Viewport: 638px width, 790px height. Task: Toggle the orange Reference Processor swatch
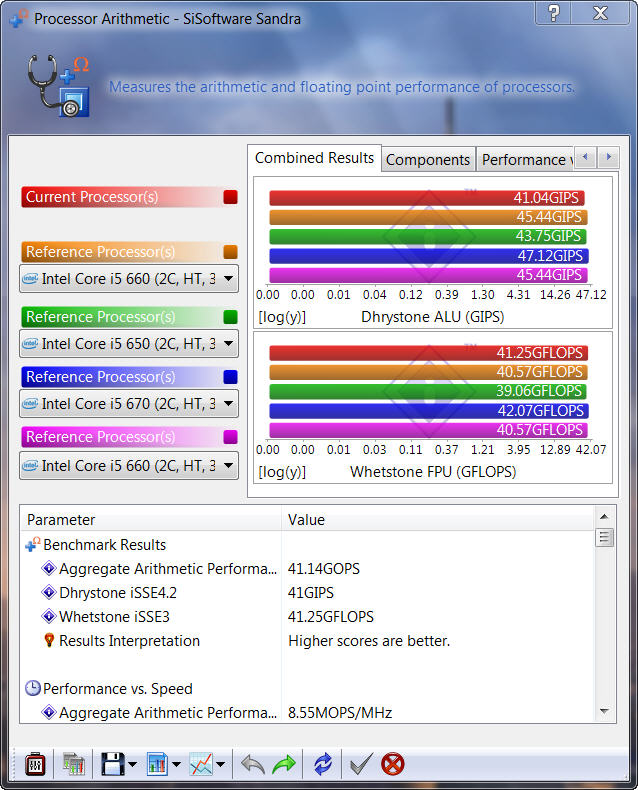coord(230,251)
